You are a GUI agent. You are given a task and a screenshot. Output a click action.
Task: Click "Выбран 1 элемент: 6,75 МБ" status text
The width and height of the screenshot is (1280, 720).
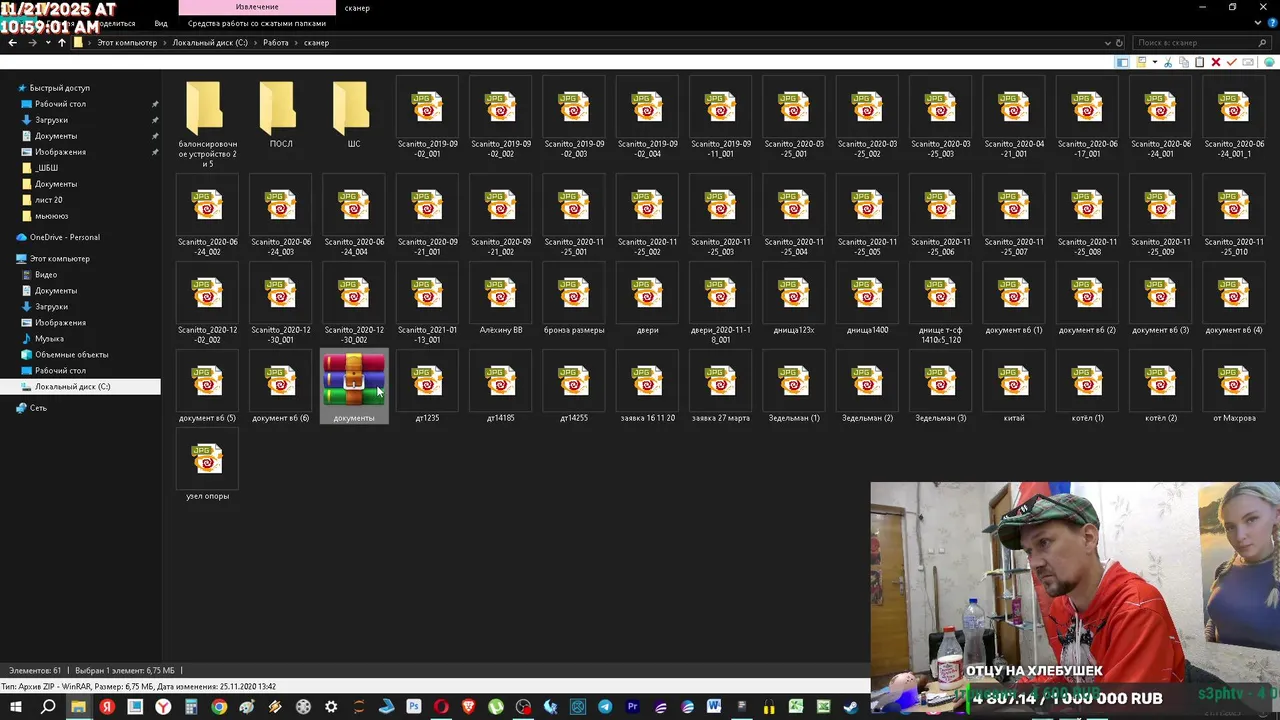pyautogui.click(x=125, y=670)
